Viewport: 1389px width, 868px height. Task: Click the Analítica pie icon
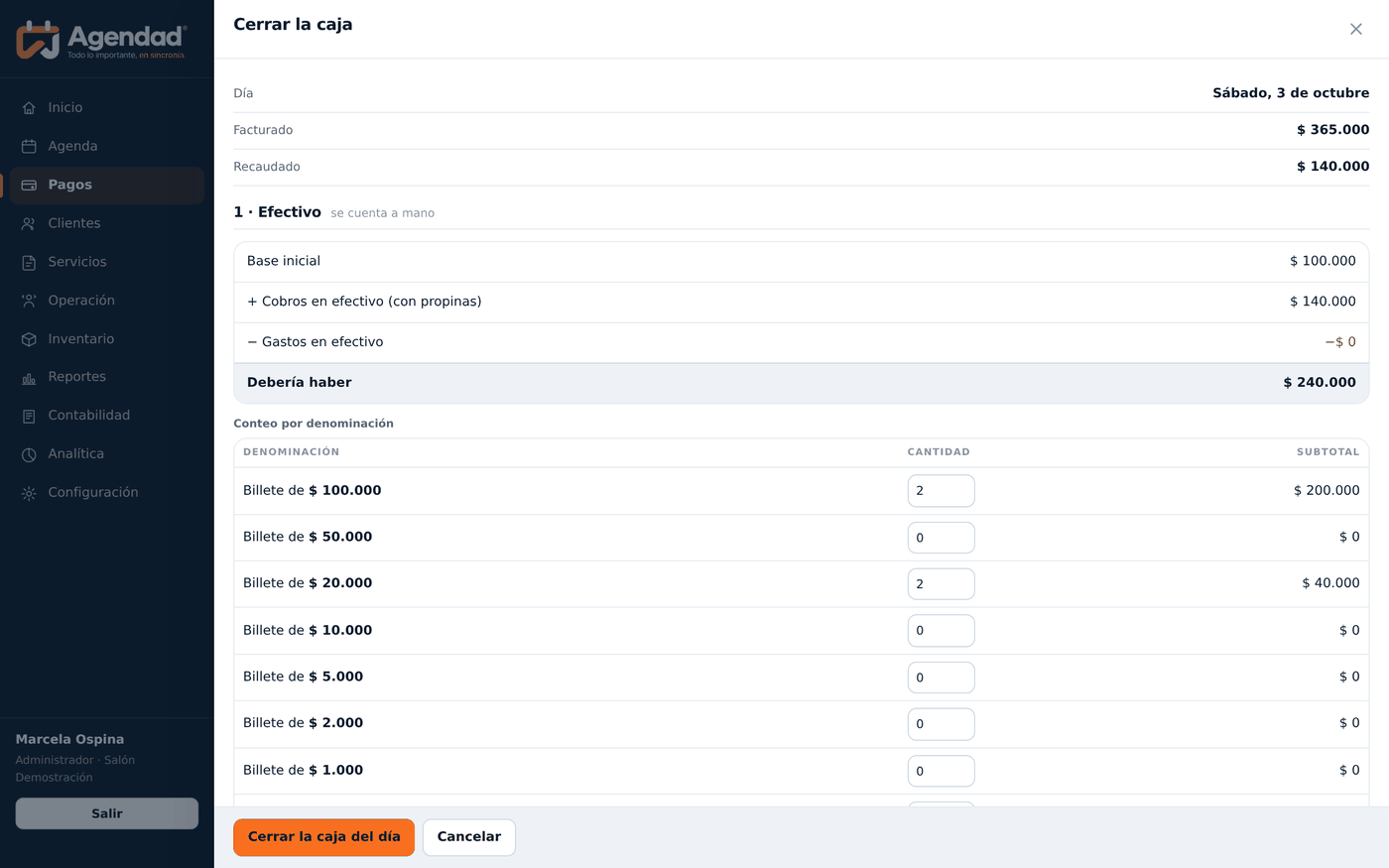coord(29,454)
